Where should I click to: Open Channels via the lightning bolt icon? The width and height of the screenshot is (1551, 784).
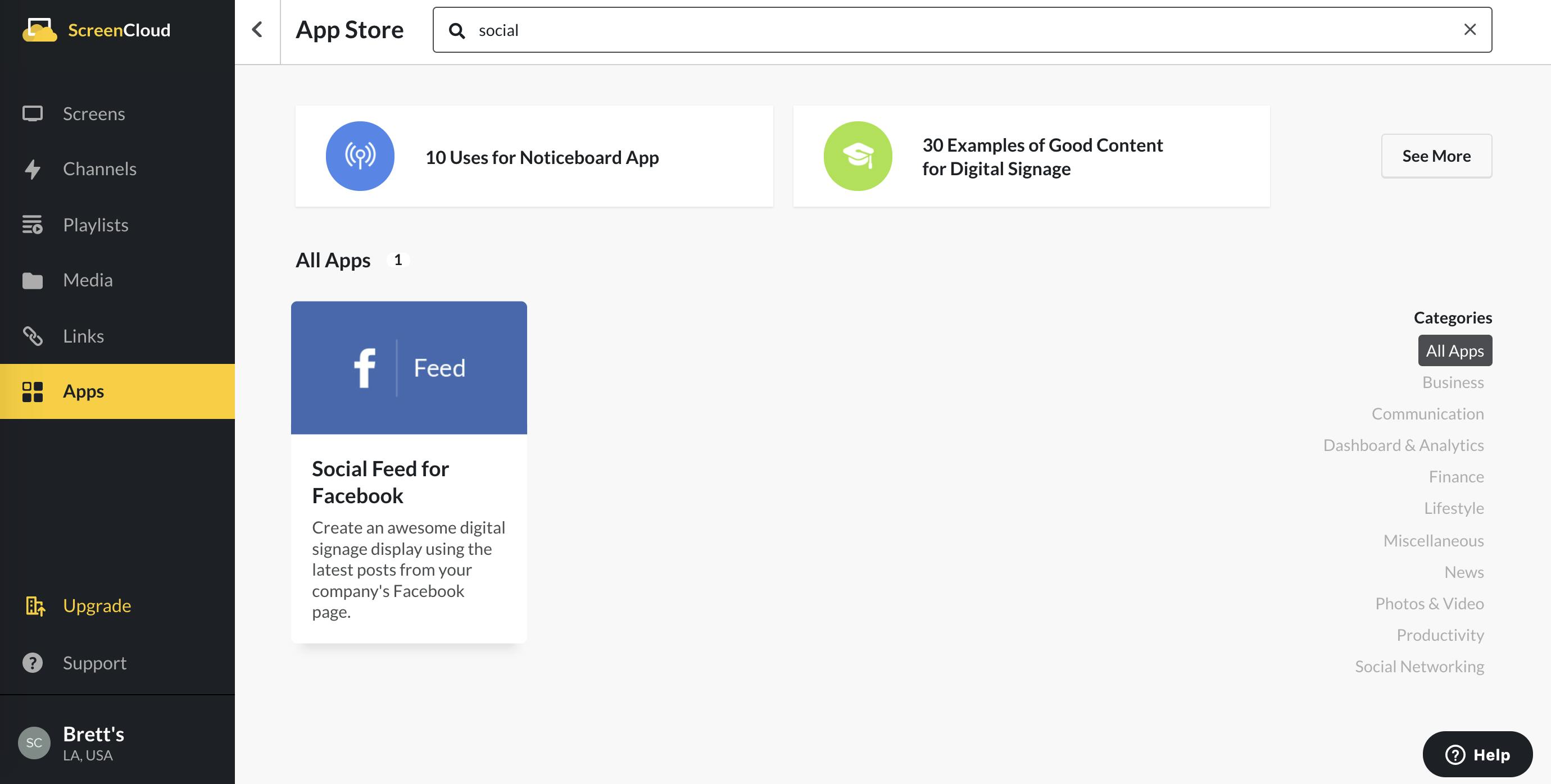click(x=33, y=169)
